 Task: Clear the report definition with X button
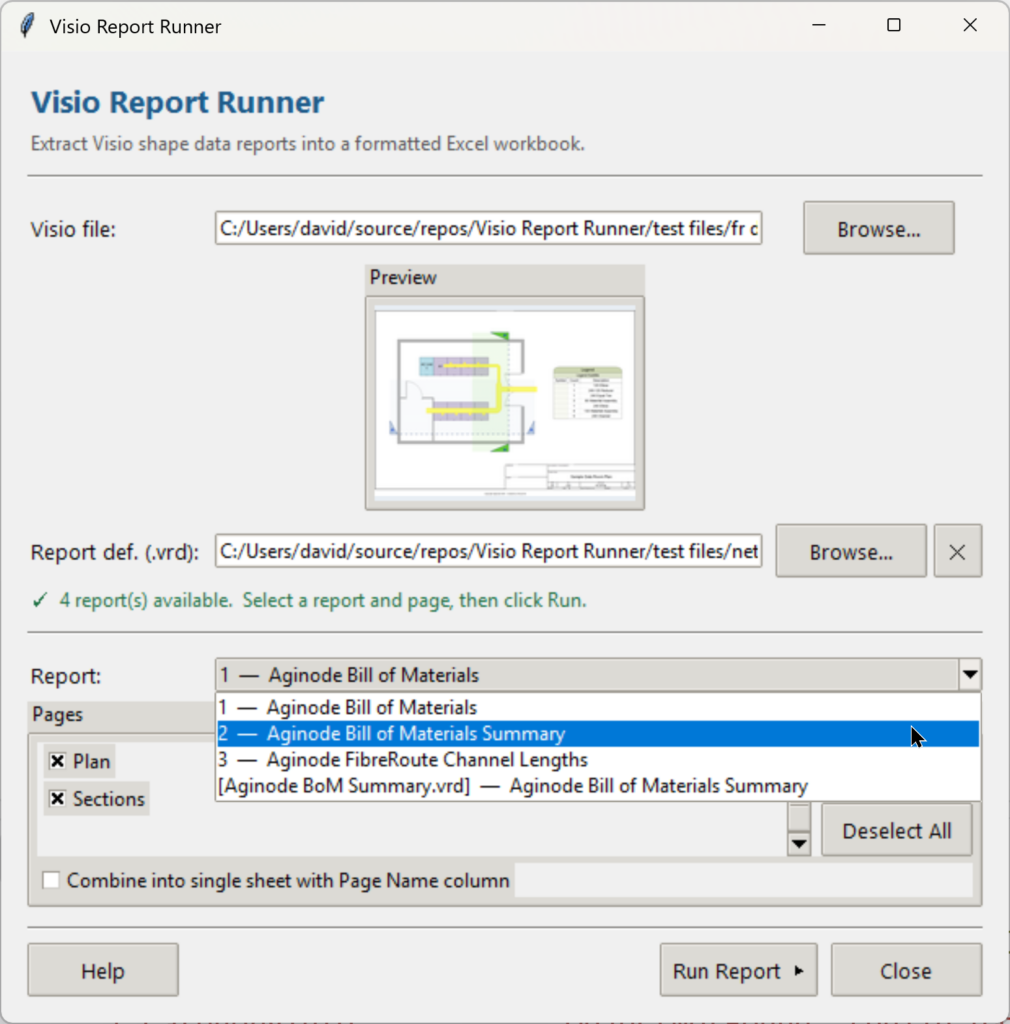click(x=957, y=551)
